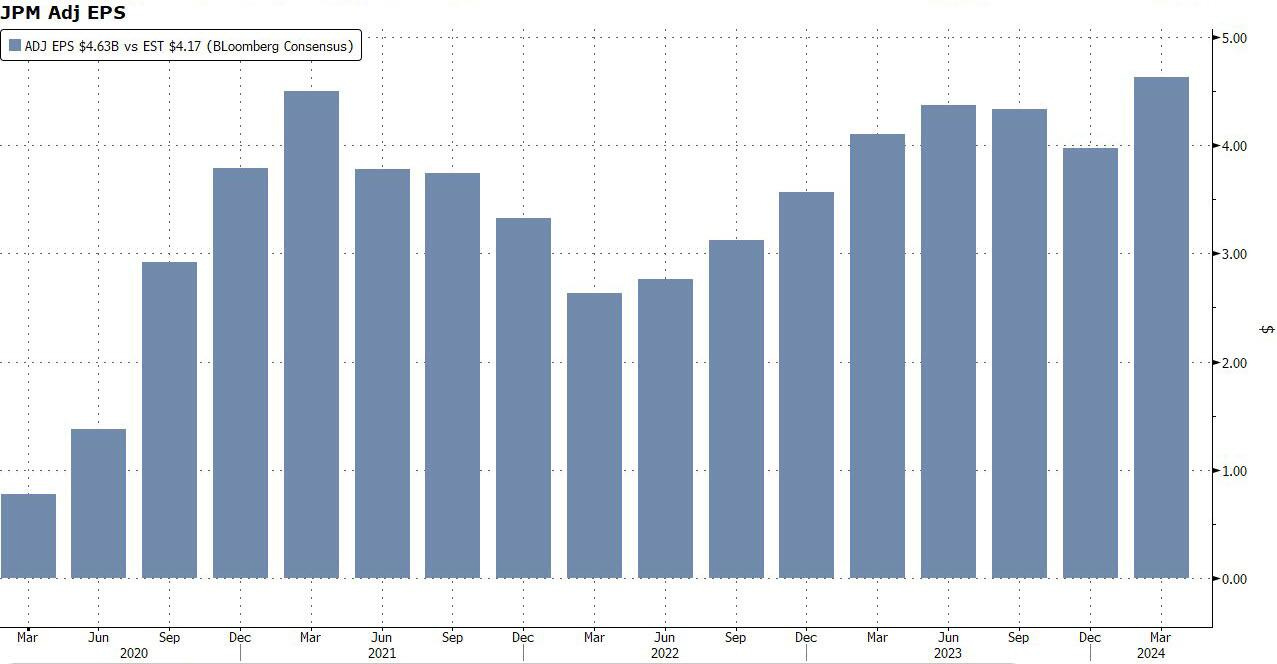This screenshot has width=1277, height=664.
Task: Click the dollar sign axis unit label
Action: tap(1267, 329)
